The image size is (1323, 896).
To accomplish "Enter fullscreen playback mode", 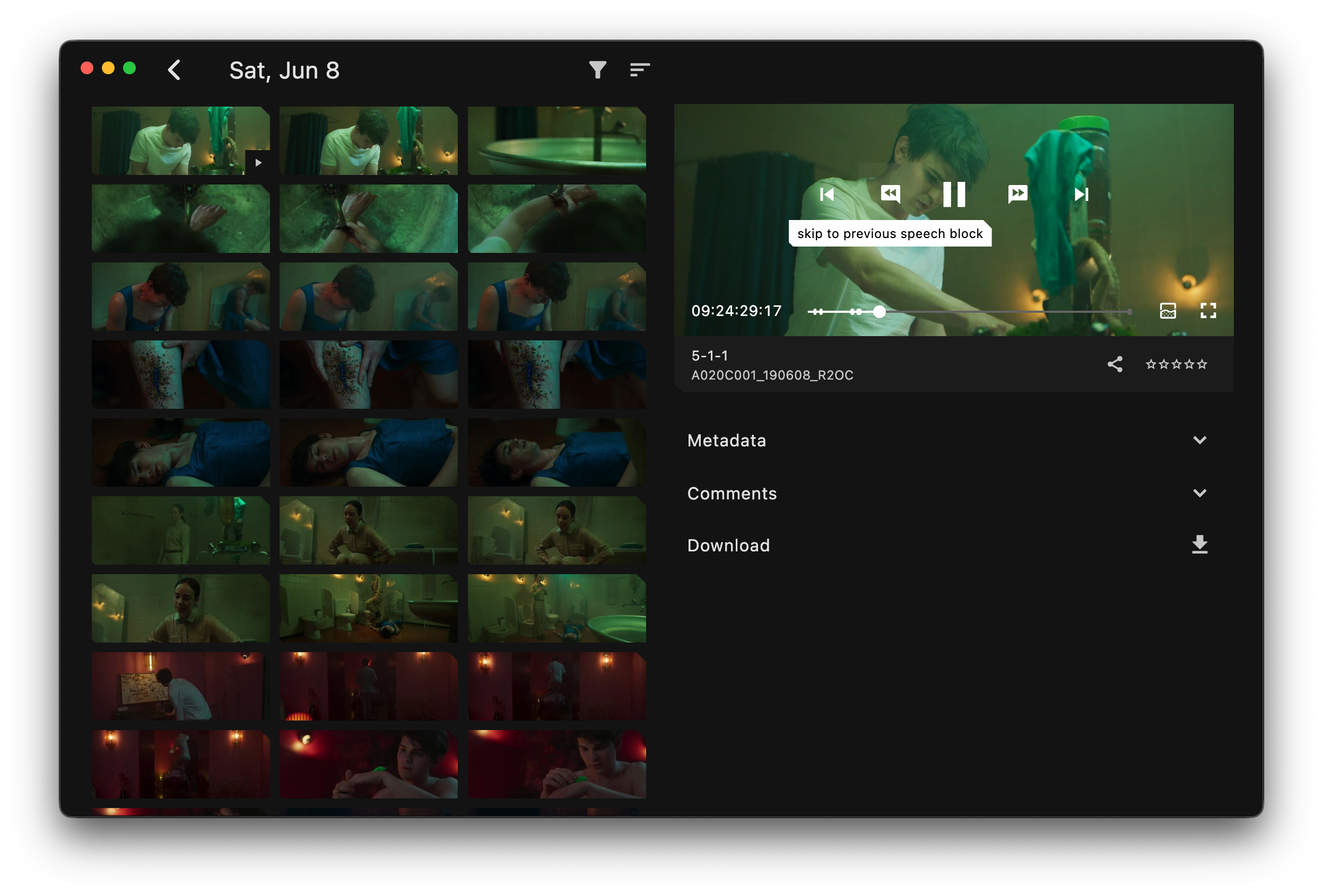I will [1208, 311].
